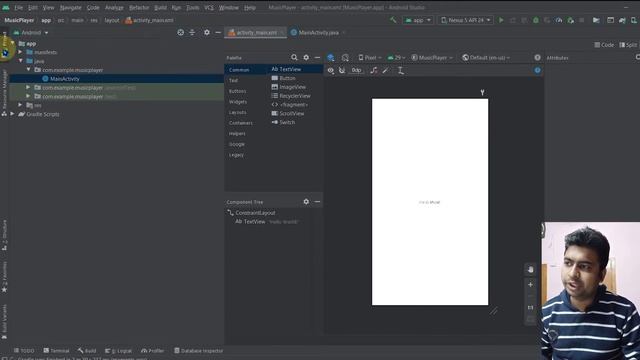Open the Terminal tool window
The width and height of the screenshot is (640, 360).
(x=56, y=351)
